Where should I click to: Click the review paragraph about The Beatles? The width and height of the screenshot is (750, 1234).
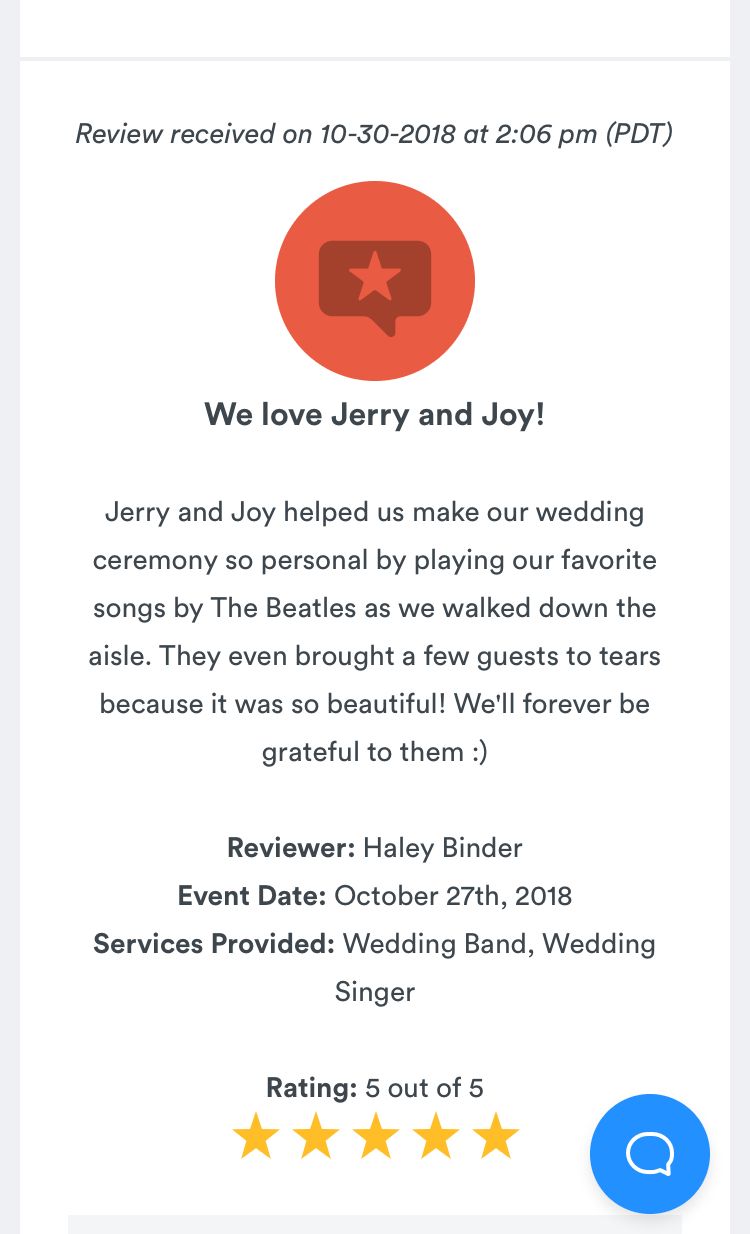tap(375, 631)
